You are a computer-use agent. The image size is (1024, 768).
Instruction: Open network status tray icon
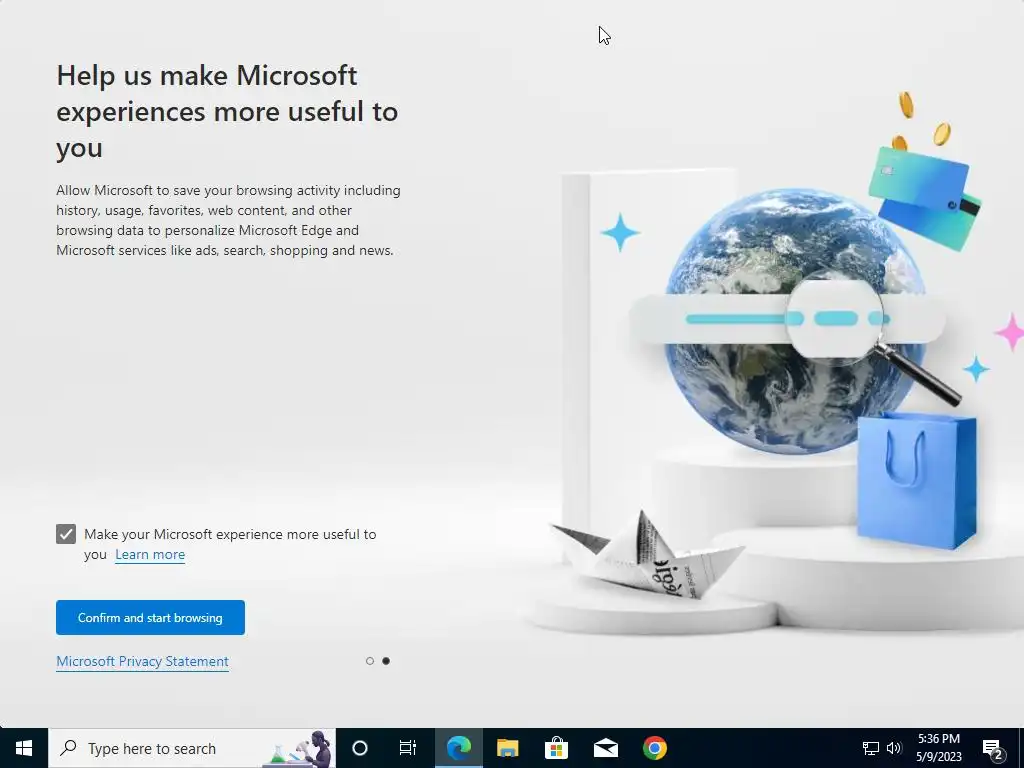click(871, 748)
